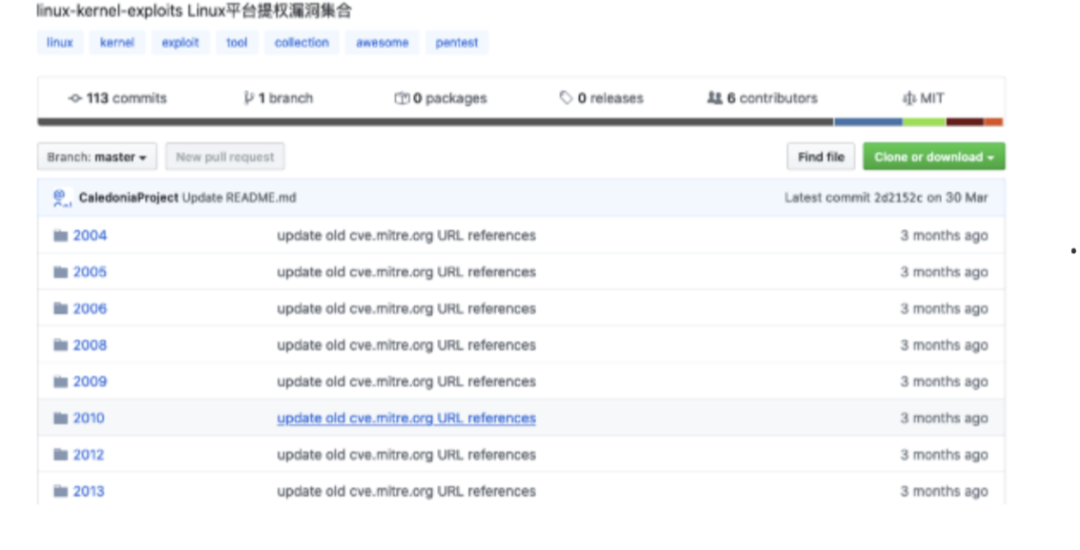This screenshot has width=1080, height=550.
Task: Open commit message in 2008 row
Action: (x=406, y=346)
